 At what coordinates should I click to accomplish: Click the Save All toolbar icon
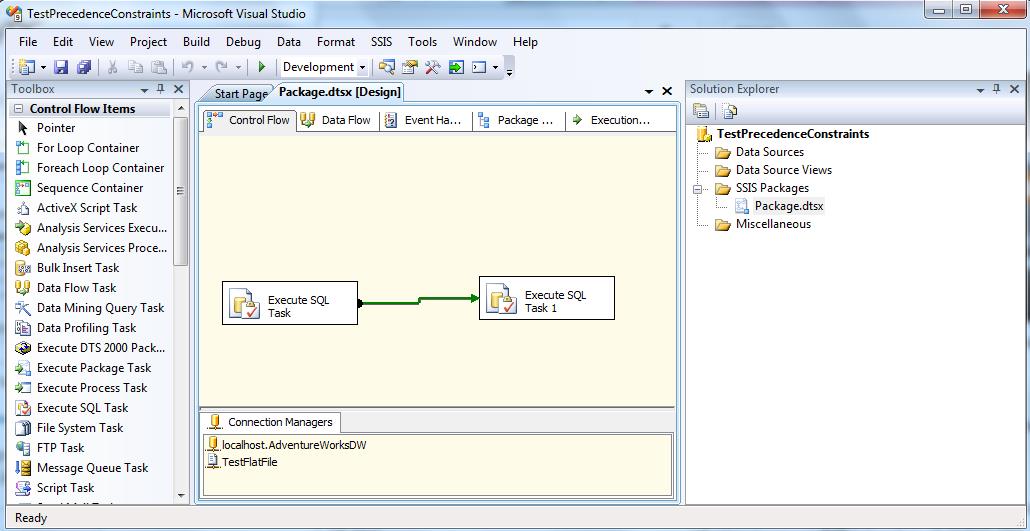click(84, 67)
